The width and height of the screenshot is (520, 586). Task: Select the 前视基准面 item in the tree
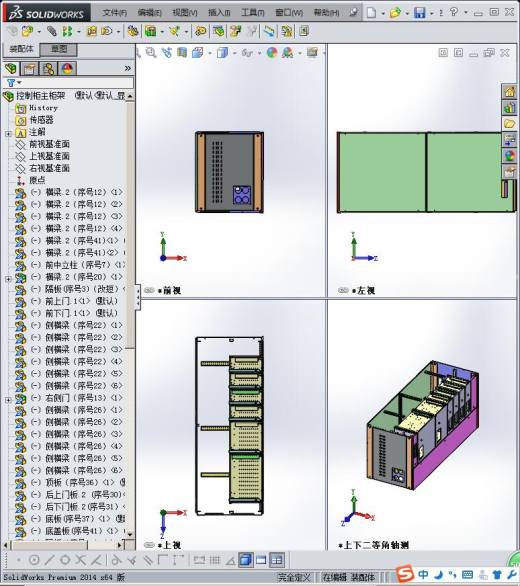49,144
